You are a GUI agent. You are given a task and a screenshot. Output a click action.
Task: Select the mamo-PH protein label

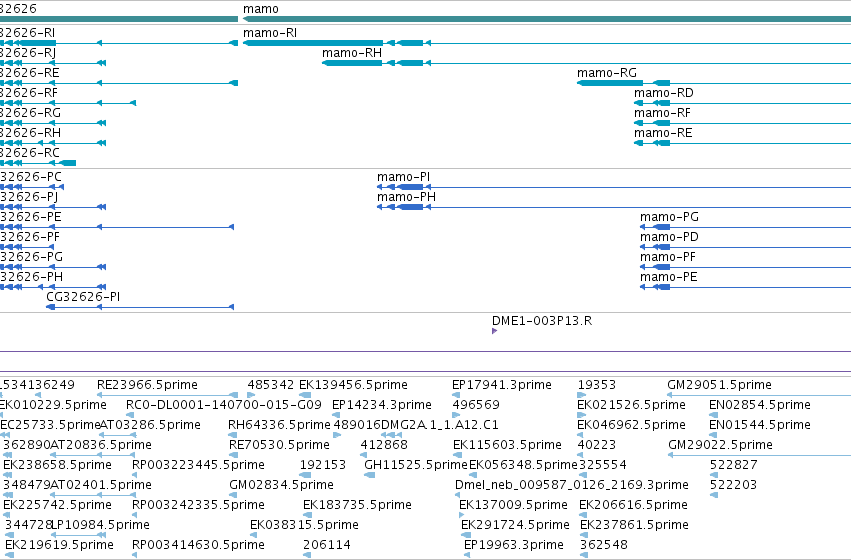(407, 197)
